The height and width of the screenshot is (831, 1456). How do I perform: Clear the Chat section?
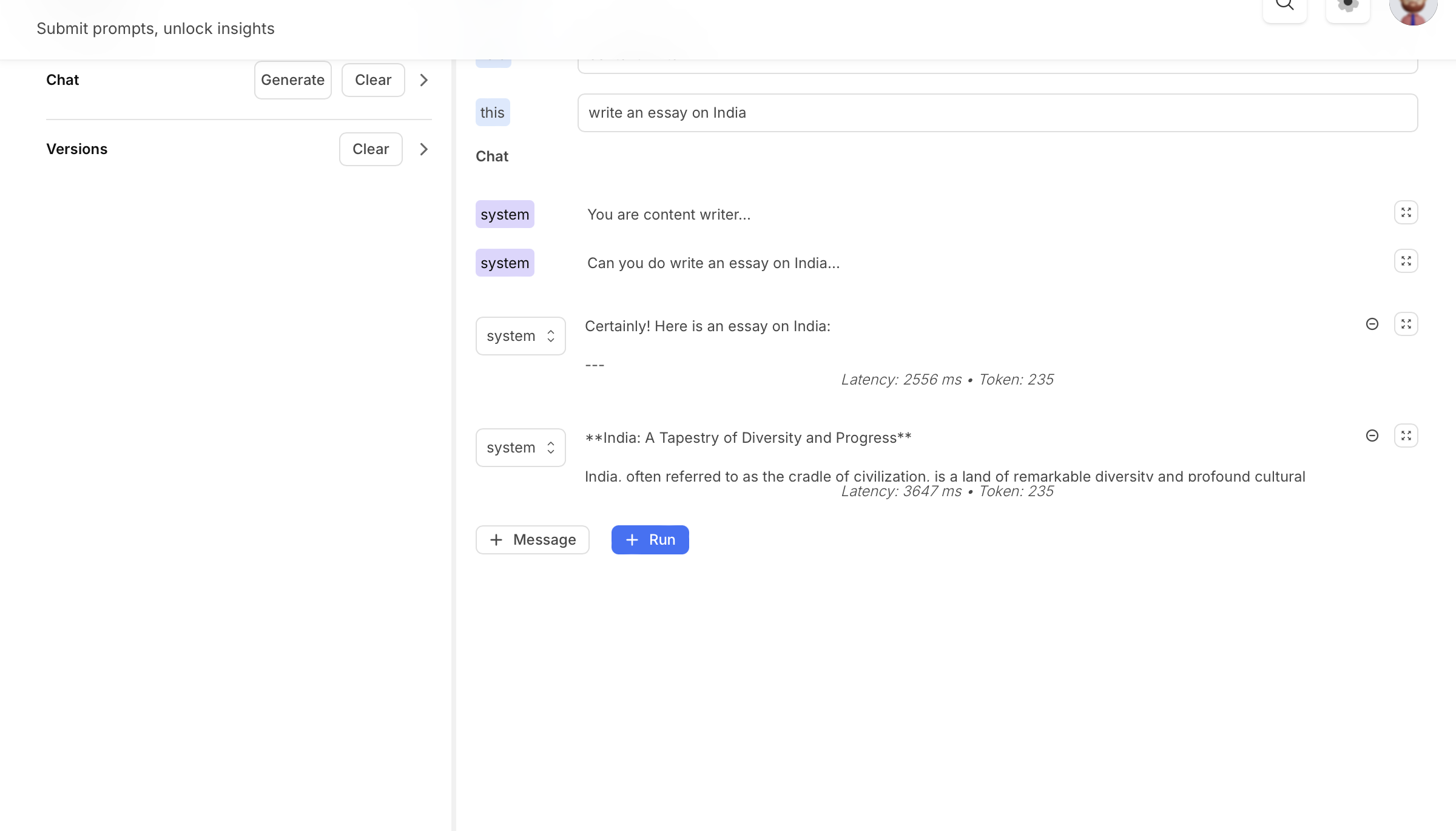tap(373, 80)
